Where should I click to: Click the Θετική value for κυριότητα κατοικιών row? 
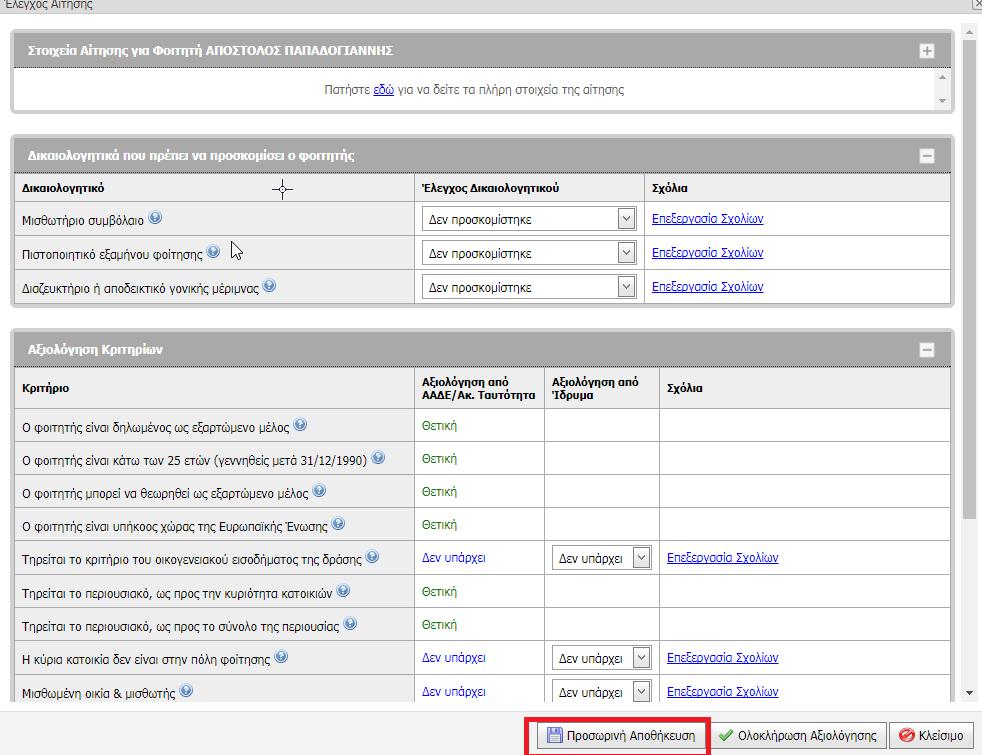coord(439,592)
